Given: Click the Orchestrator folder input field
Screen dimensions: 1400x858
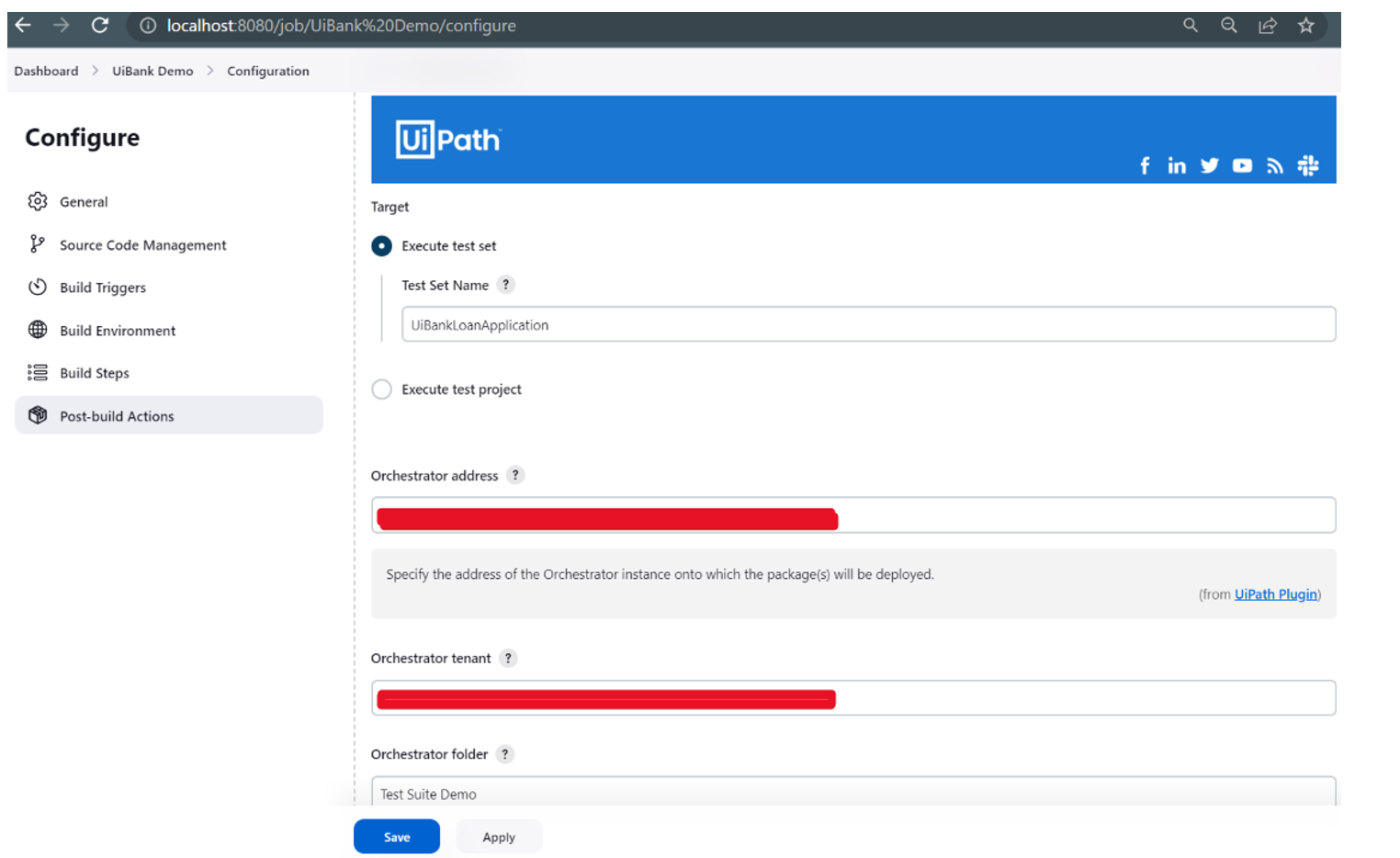Looking at the screenshot, I should pyautogui.click(x=853, y=792).
